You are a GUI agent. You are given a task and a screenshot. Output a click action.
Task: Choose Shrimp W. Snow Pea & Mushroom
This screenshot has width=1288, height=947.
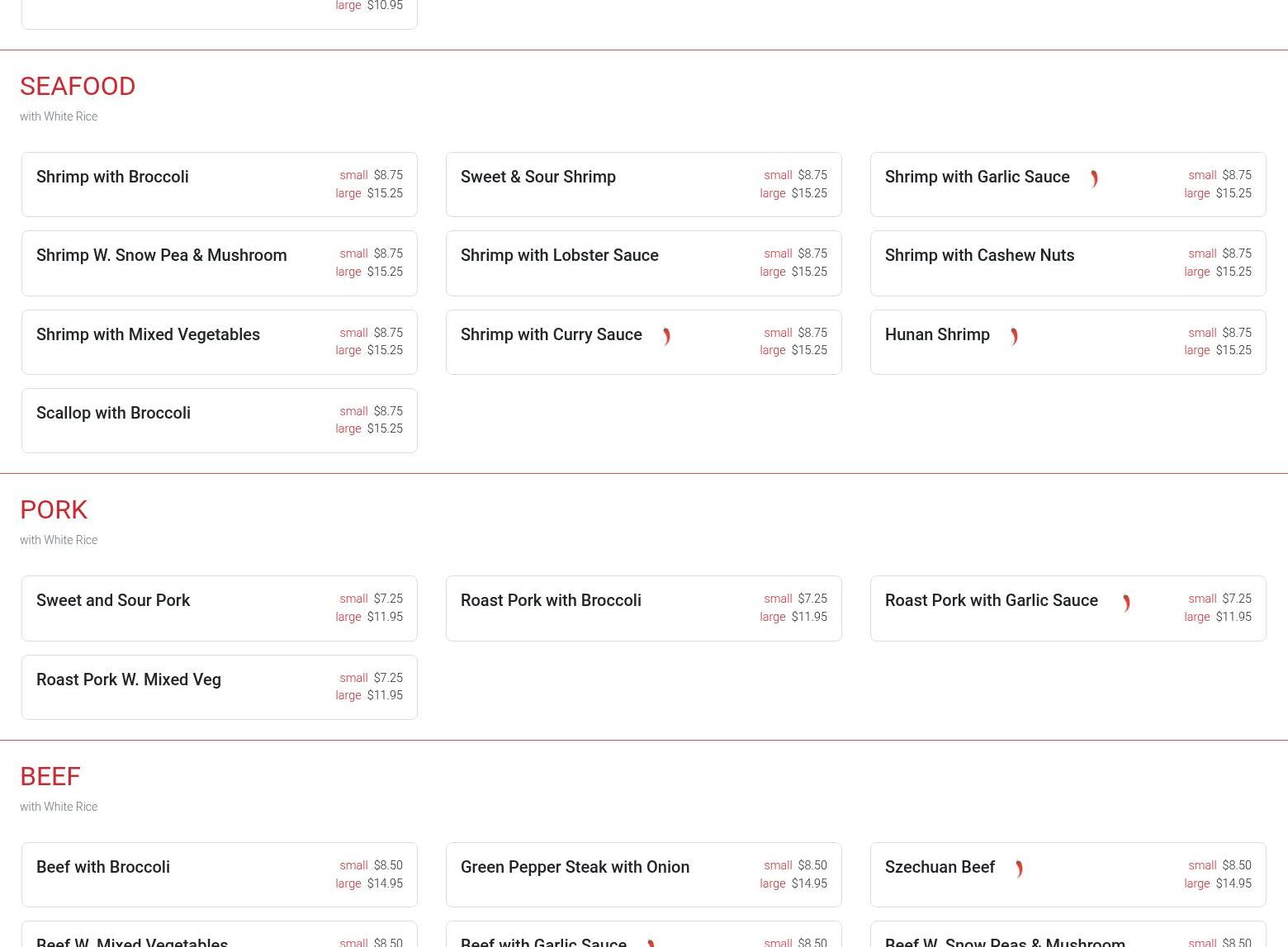tap(162, 255)
